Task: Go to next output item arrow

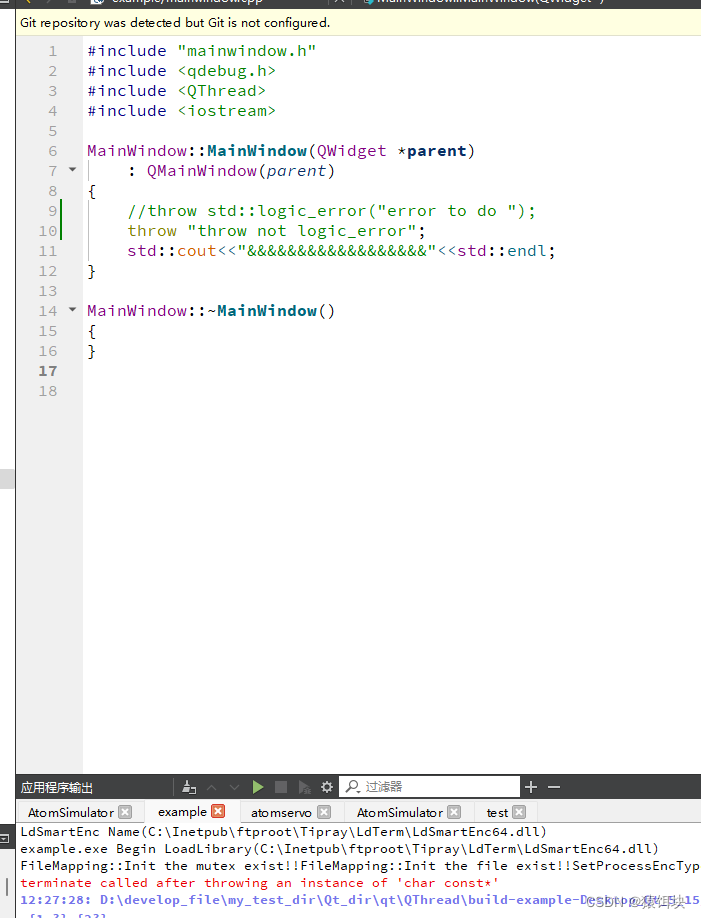Action: (234, 787)
